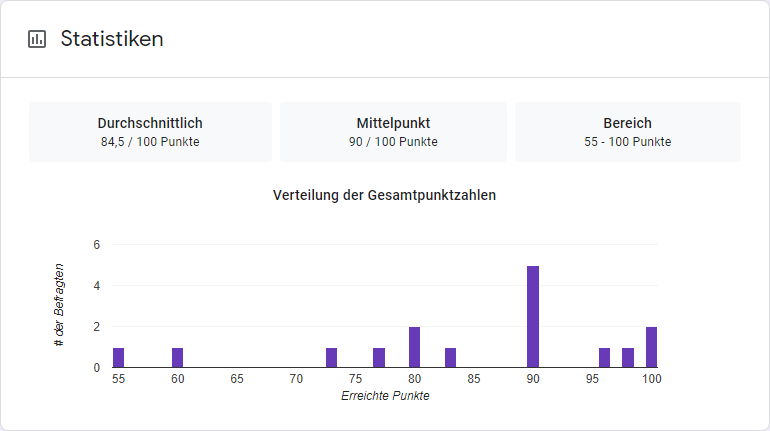This screenshot has height=431, width=770.
Task: Click the Statistiken bar chart icon
Action: pos(37,39)
